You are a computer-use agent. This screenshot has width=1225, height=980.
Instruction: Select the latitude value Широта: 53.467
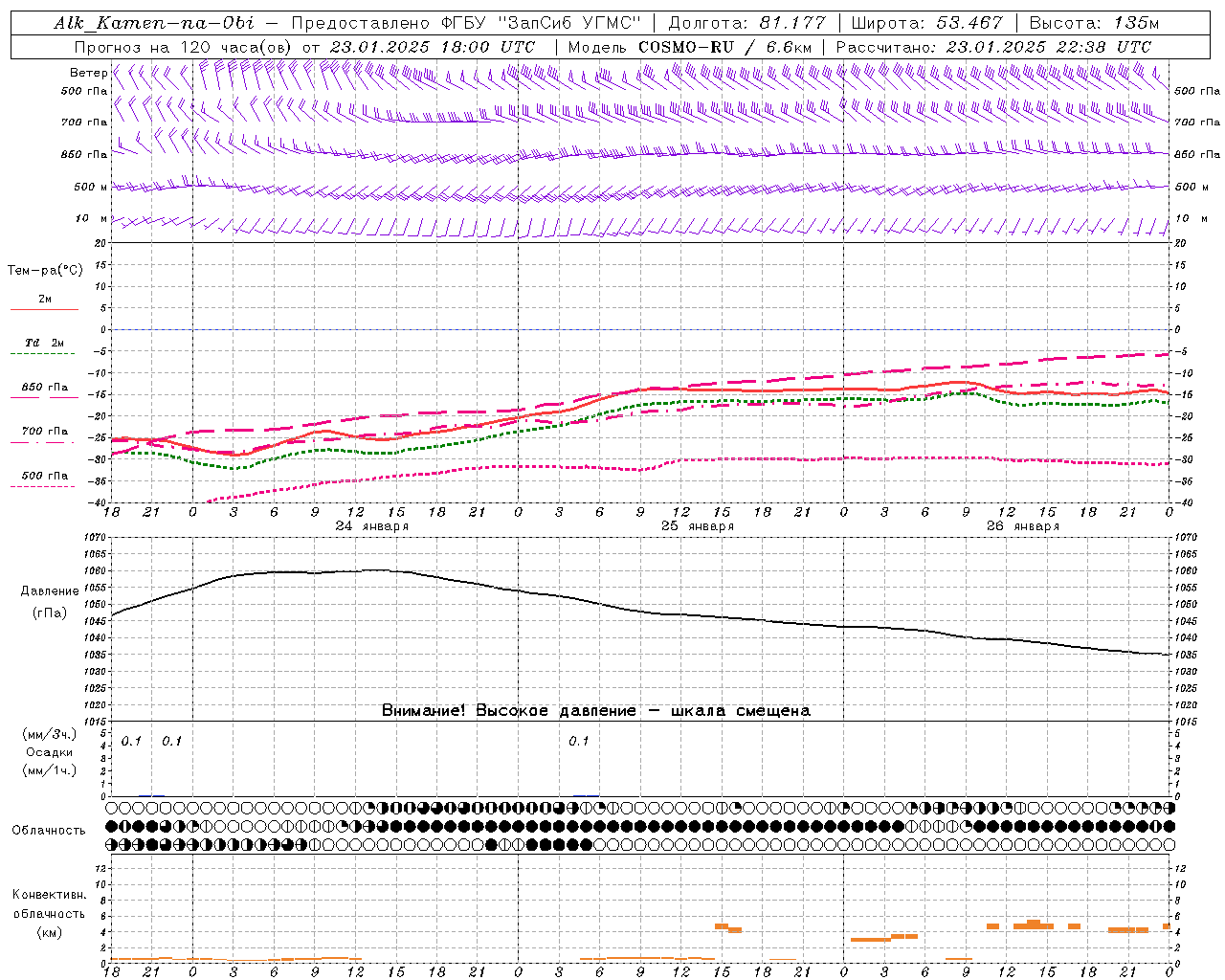(926, 23)
